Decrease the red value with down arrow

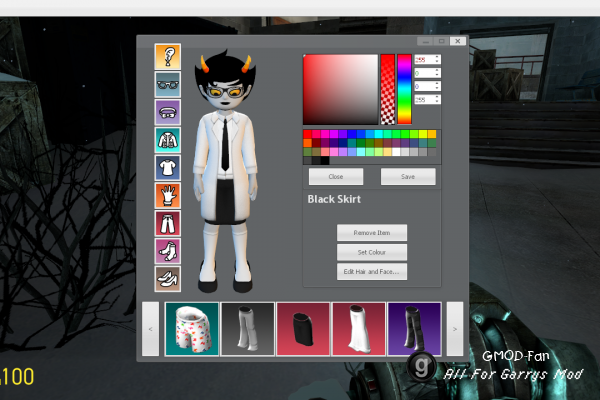(x=437, y=61)
